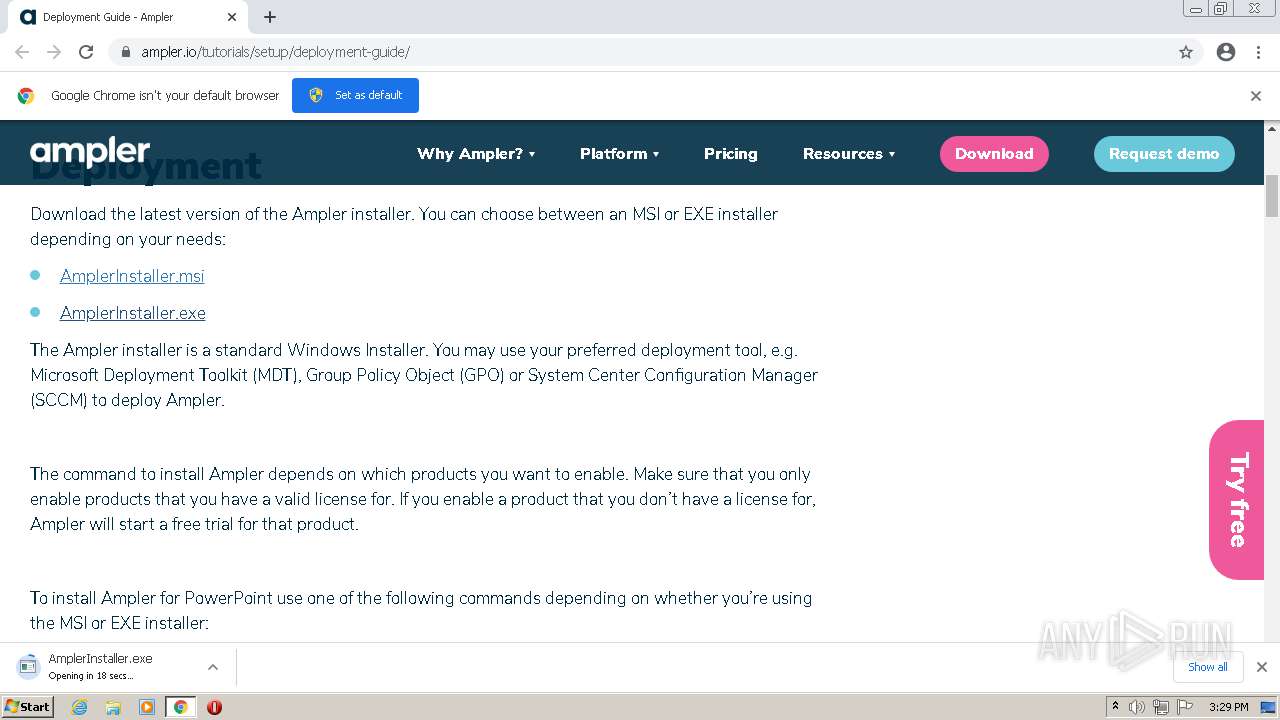The height and width of the screenshot is (720, 1280).
Task: Open the Chrome three-dot menu
Action: 1258,52
